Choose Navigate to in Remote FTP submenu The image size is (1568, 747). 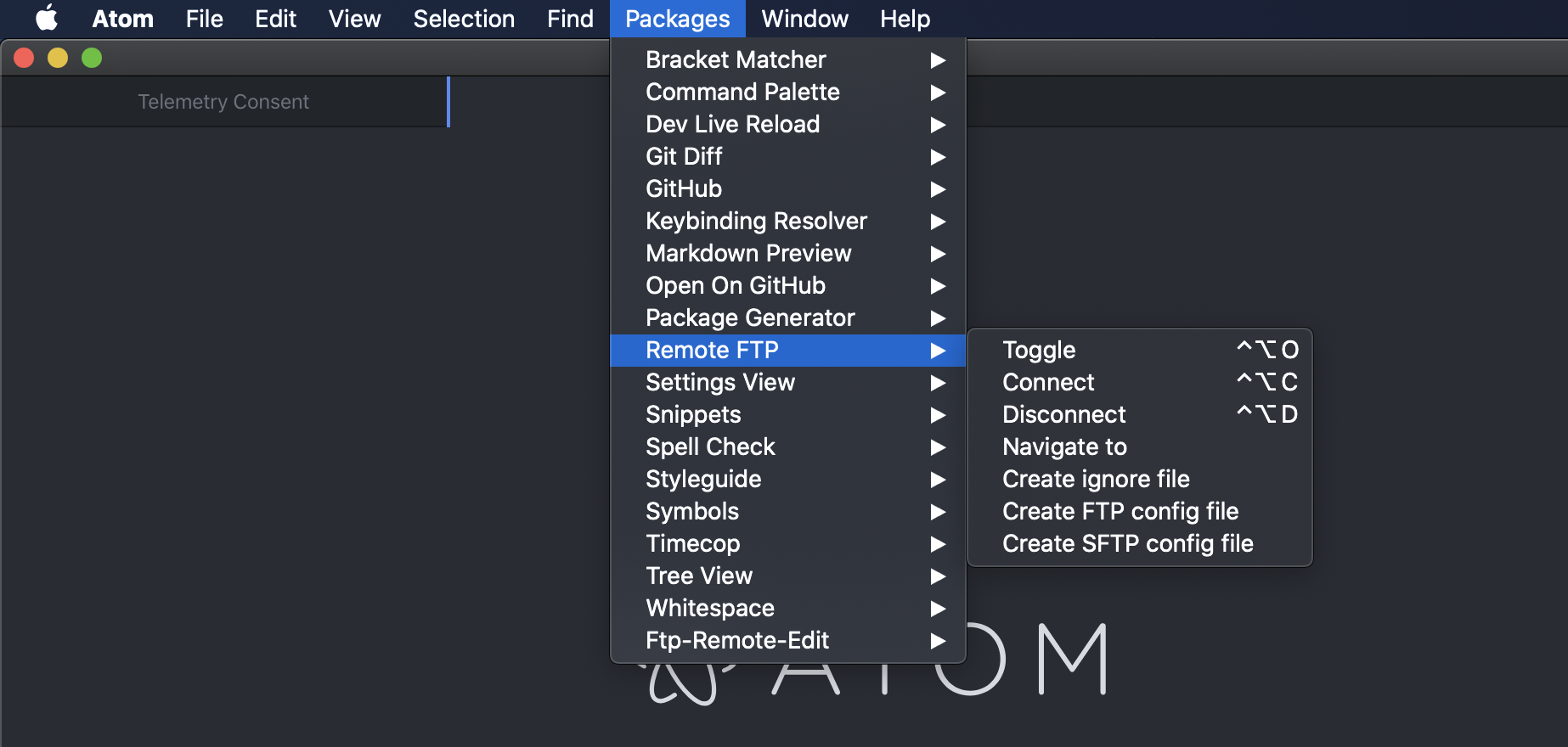coord(1140,447)
